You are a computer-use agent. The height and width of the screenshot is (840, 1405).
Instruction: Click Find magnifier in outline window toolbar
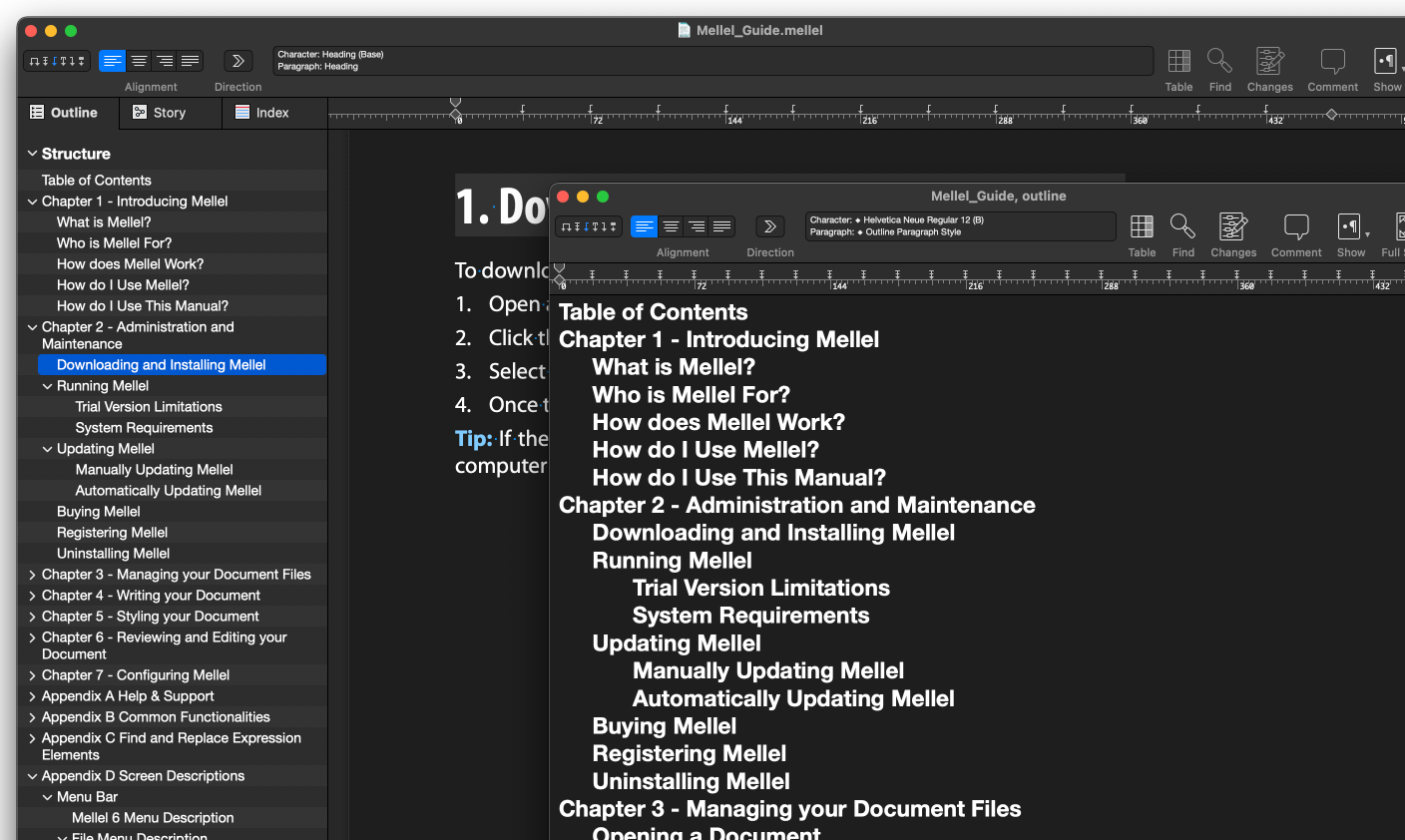point(1182,226)
